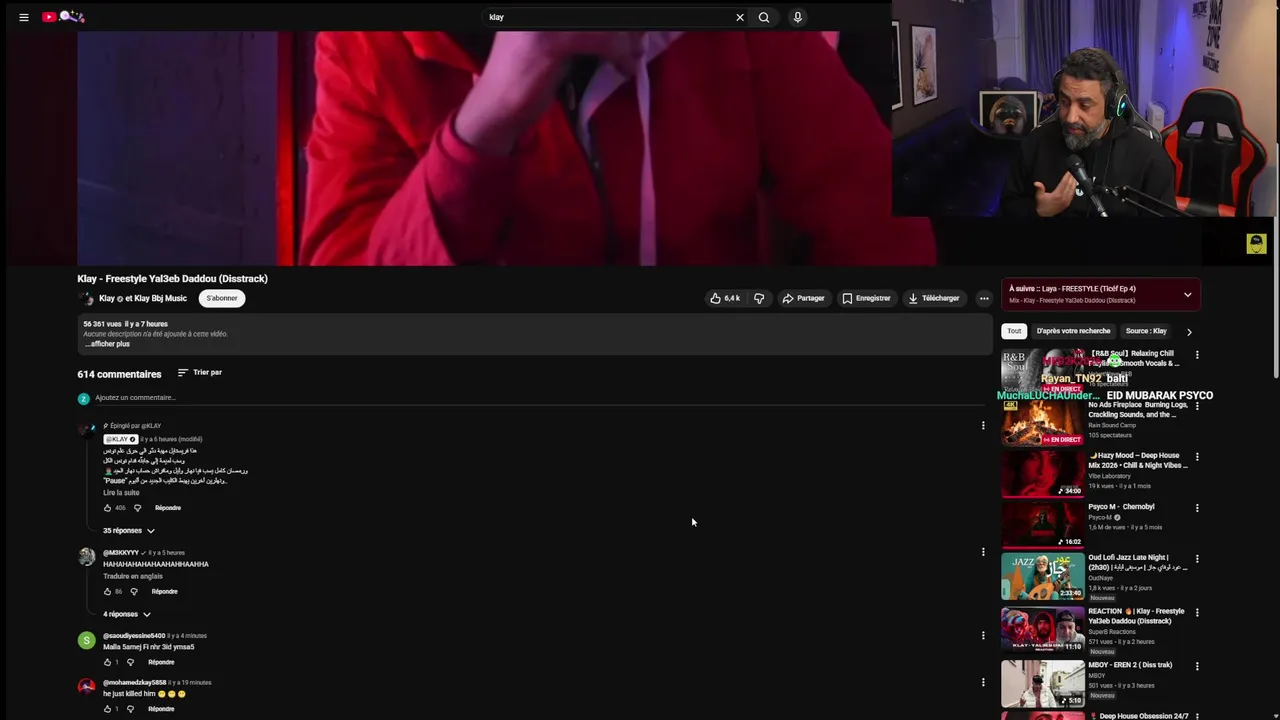Go to the YouTube home logo
The width and height of the screenshot is (1280, 720).
(x=64, y=17)
